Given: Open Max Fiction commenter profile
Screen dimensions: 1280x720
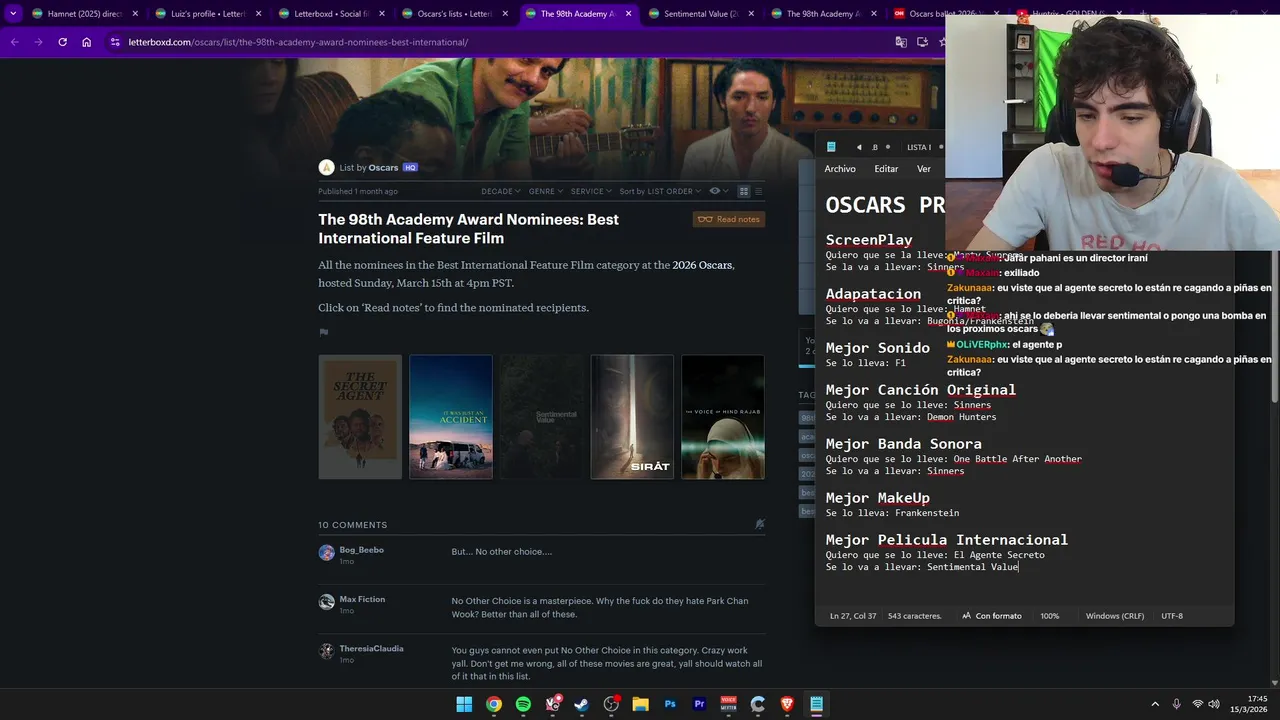Looking at the screenshot, I should 362,599.
